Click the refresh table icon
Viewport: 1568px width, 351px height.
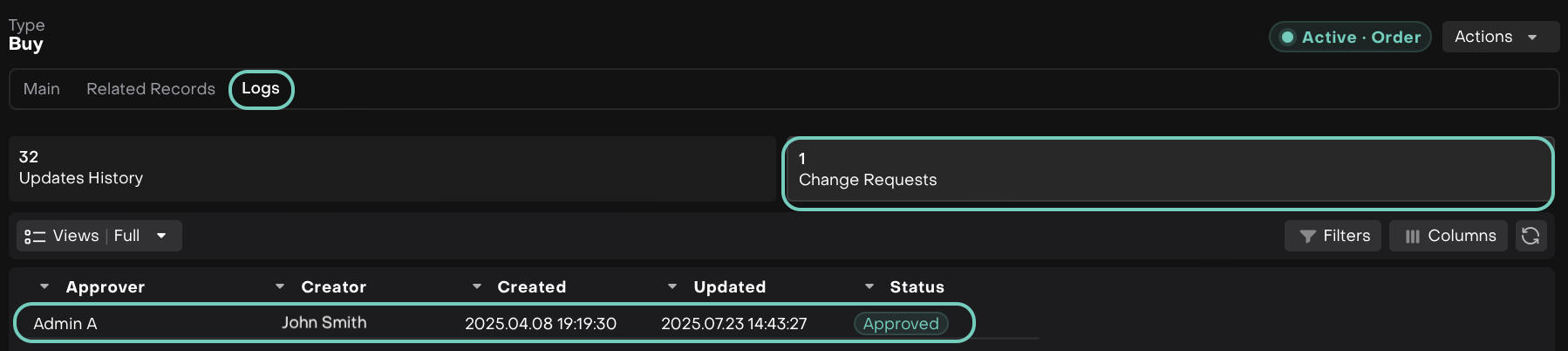click(x=1531, y=236)
